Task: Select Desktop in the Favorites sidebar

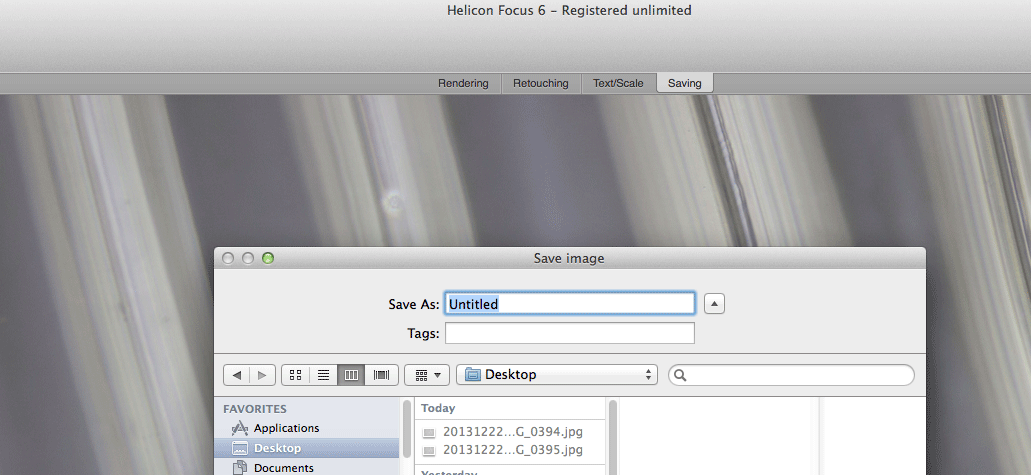Action: [306, 448]
